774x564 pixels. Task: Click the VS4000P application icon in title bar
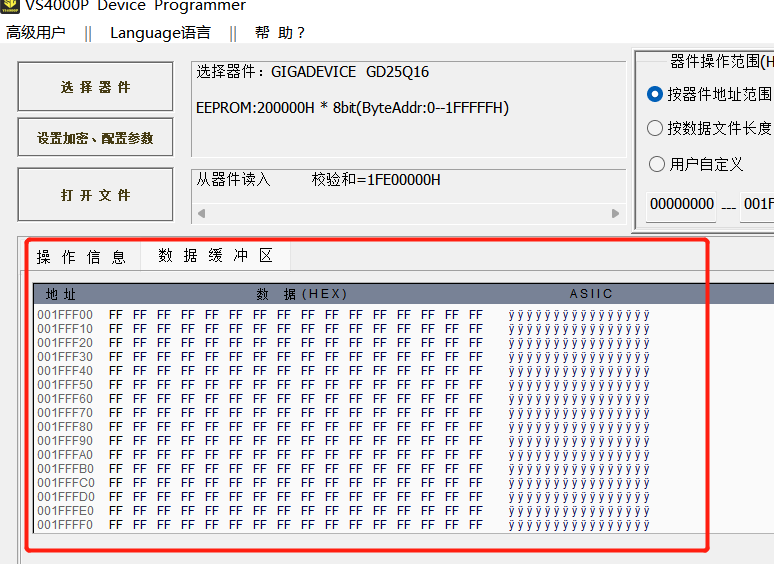click(x=9, y=5)
